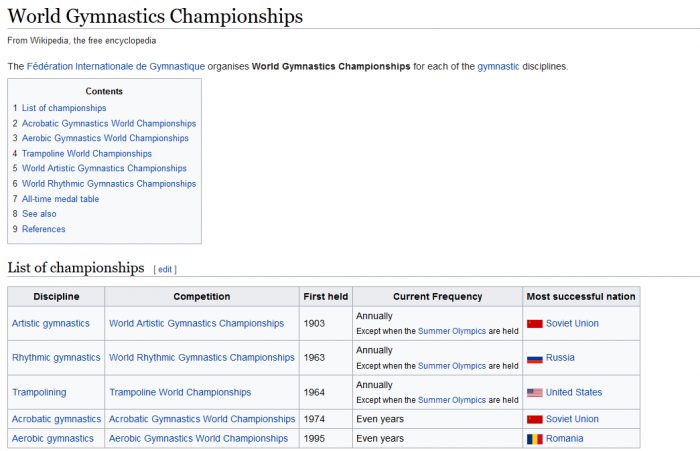
Task: Click the Most successful nation column header
Action: coord(581,297)
